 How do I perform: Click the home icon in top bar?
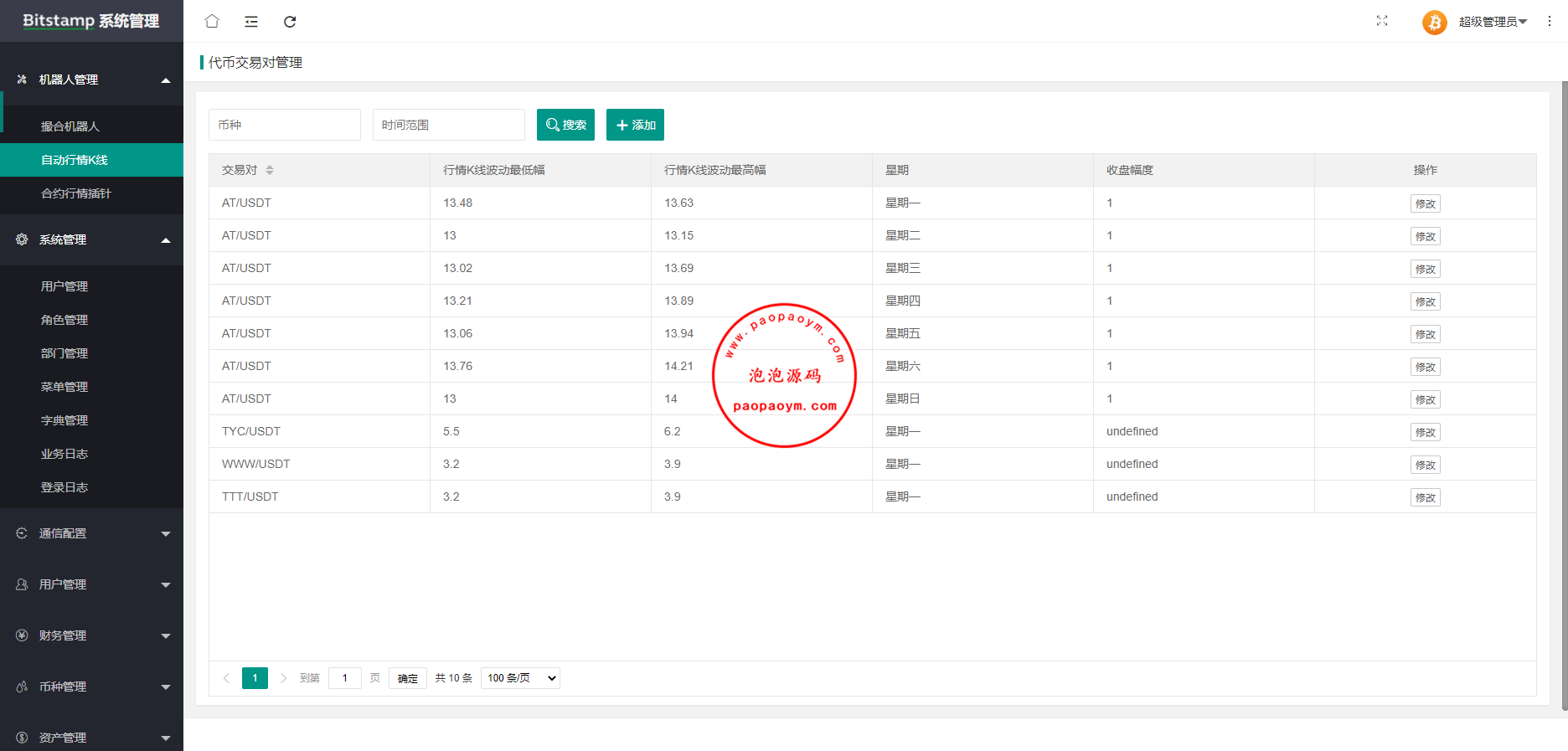212,22
